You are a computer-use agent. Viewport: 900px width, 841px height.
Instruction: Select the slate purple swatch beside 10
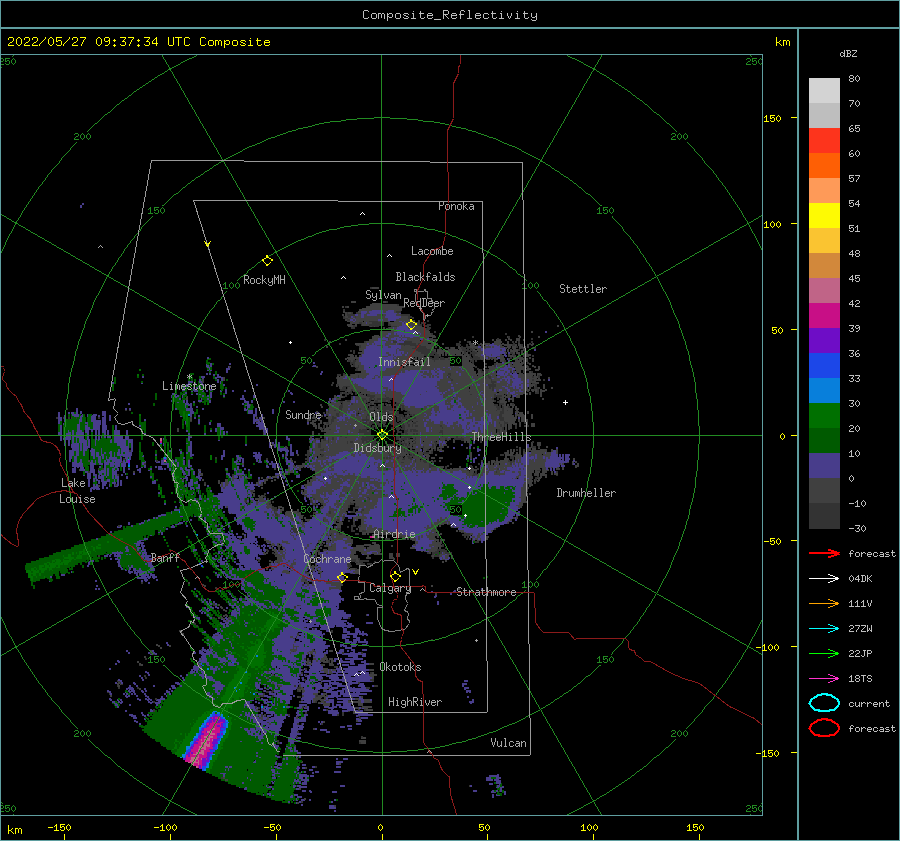tap(824, 465)
